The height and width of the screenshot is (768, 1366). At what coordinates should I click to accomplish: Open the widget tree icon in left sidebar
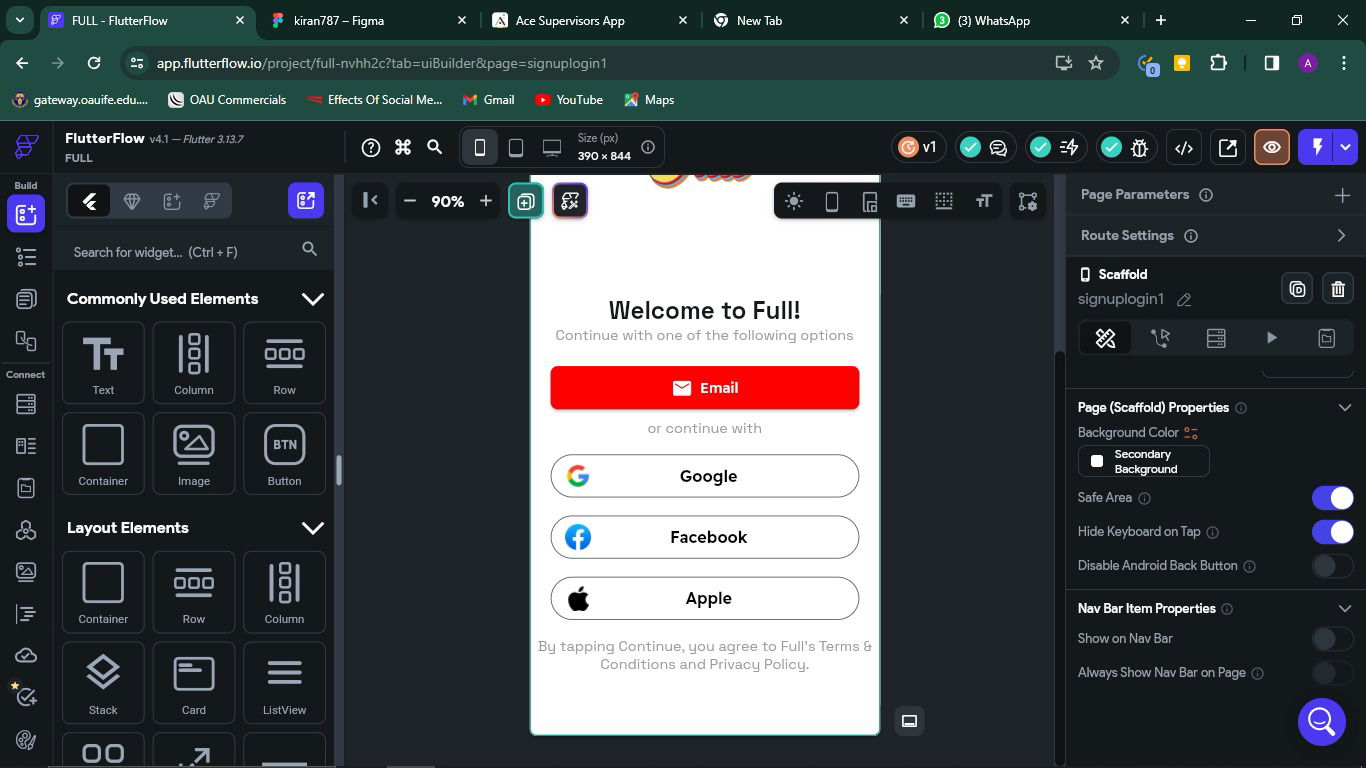tap(26, 257)
